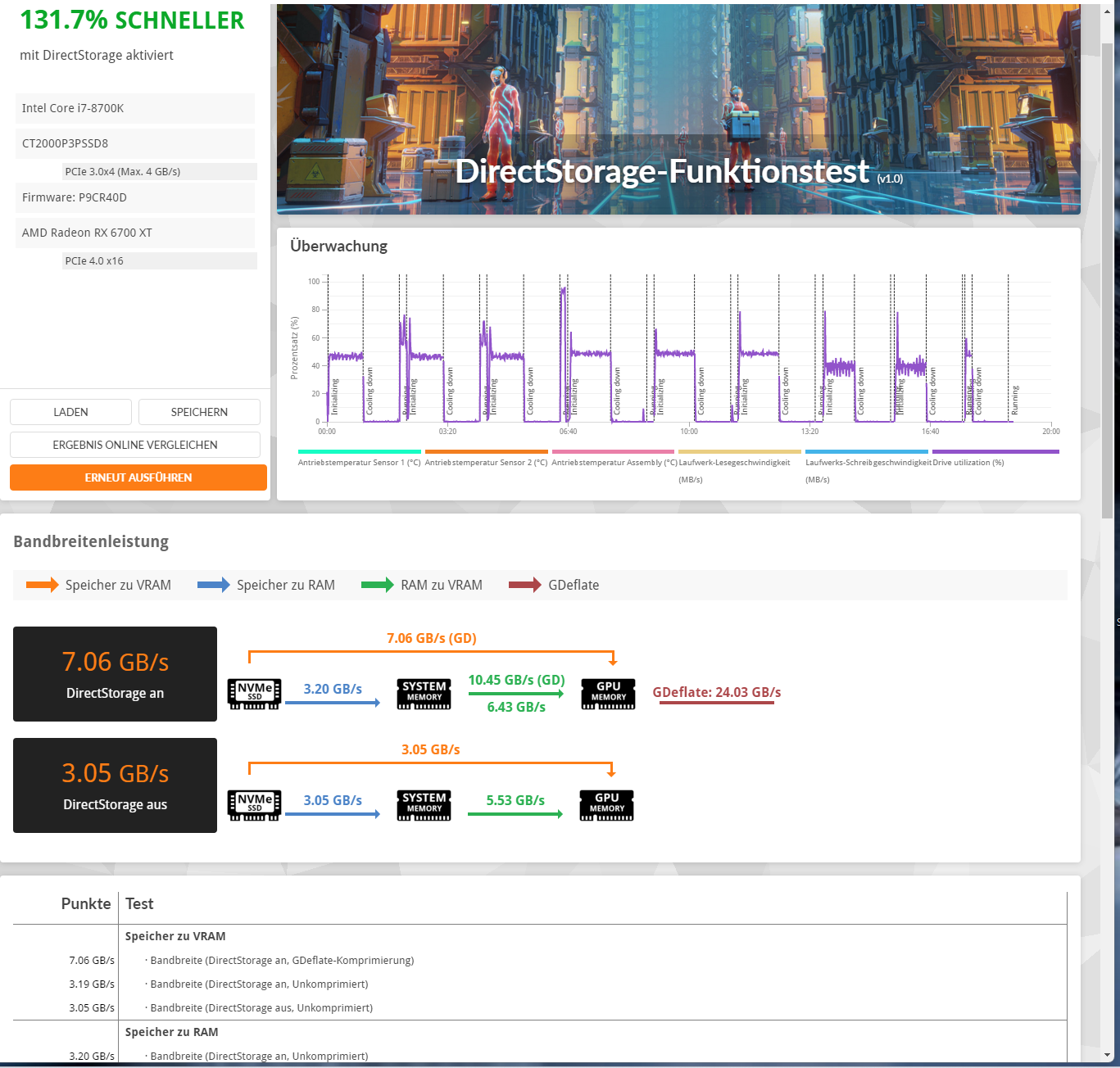Toggle the Antriebstemperatur Assembly pink legend bar
Viewport: 1120px width, 1068px height.
coord(613,451)
